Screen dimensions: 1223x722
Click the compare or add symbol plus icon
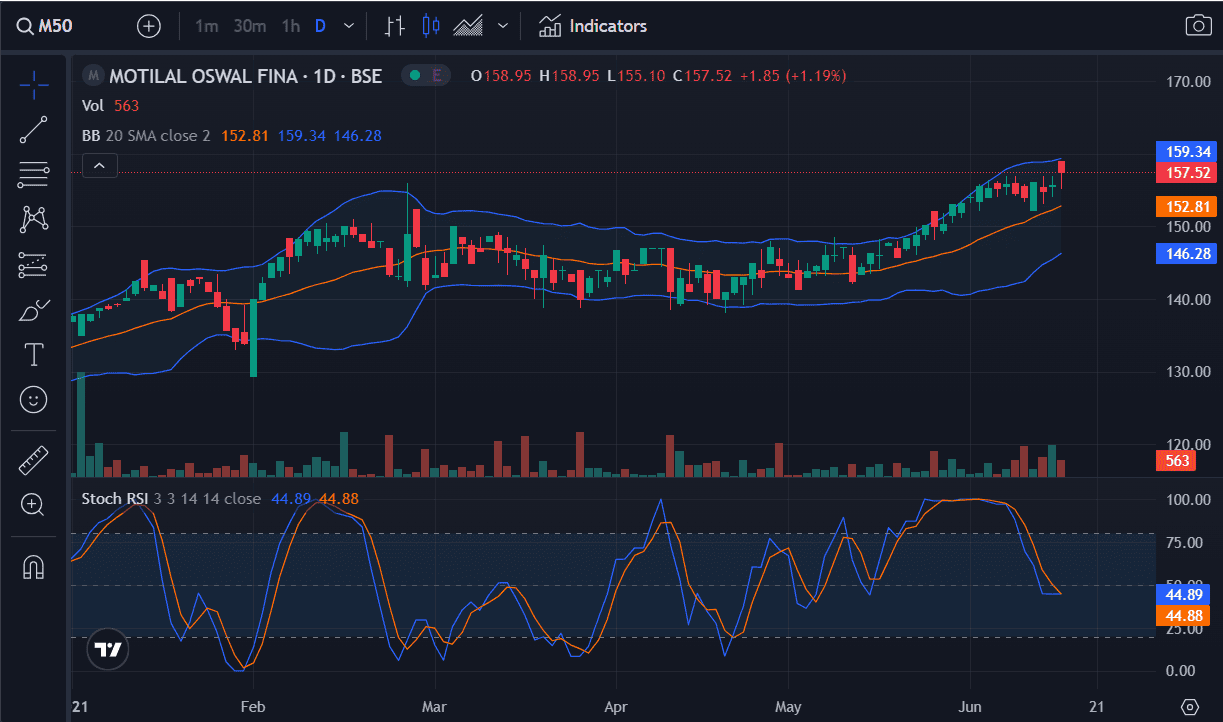(149, 26)
